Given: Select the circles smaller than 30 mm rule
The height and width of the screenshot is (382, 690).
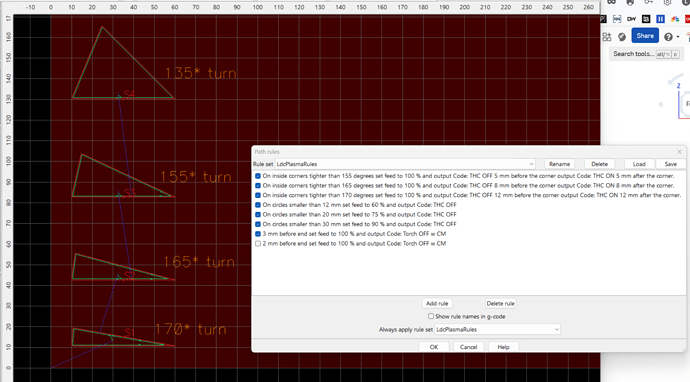Looking at the screenshot, I should point(360,224).
